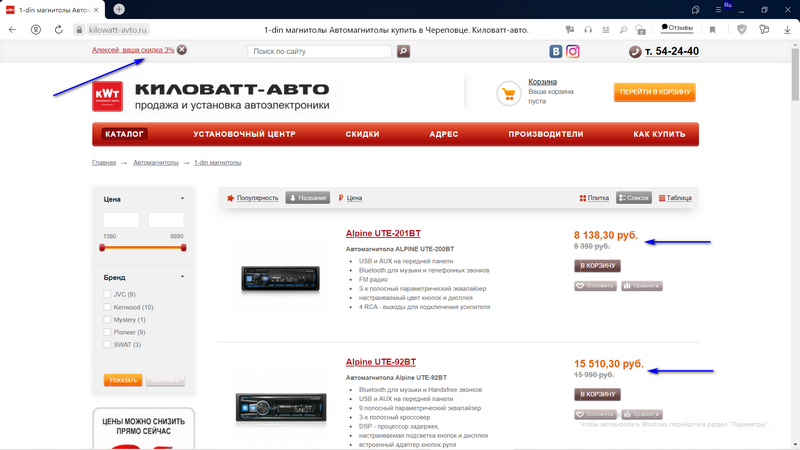Open СКИДКИ menu item
This screenshot has height=450, width=800.
point(362,134)
